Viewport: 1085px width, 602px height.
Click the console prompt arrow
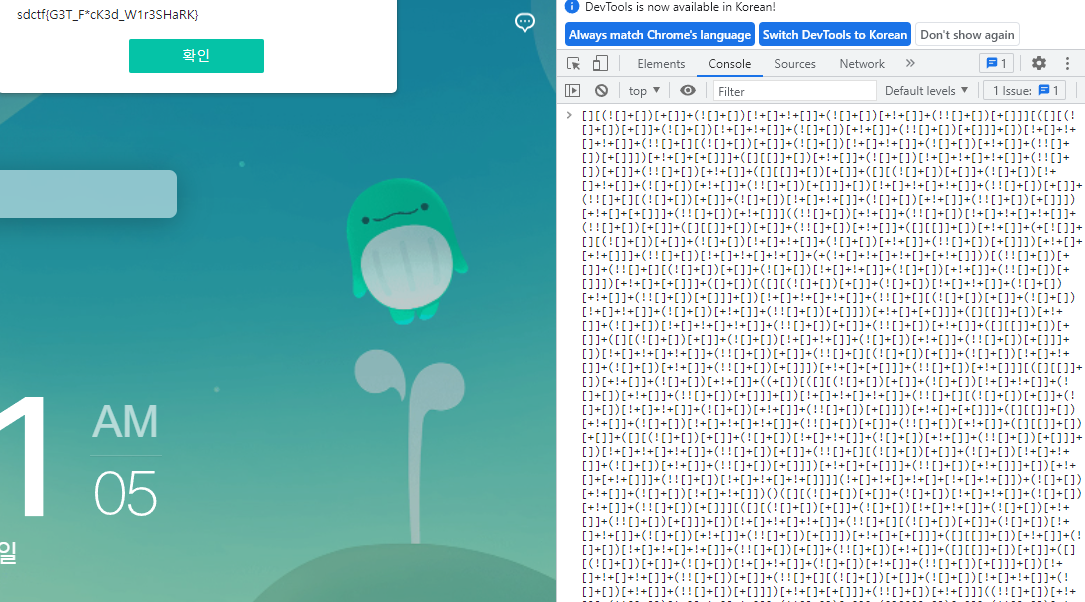tap(569, 116)
